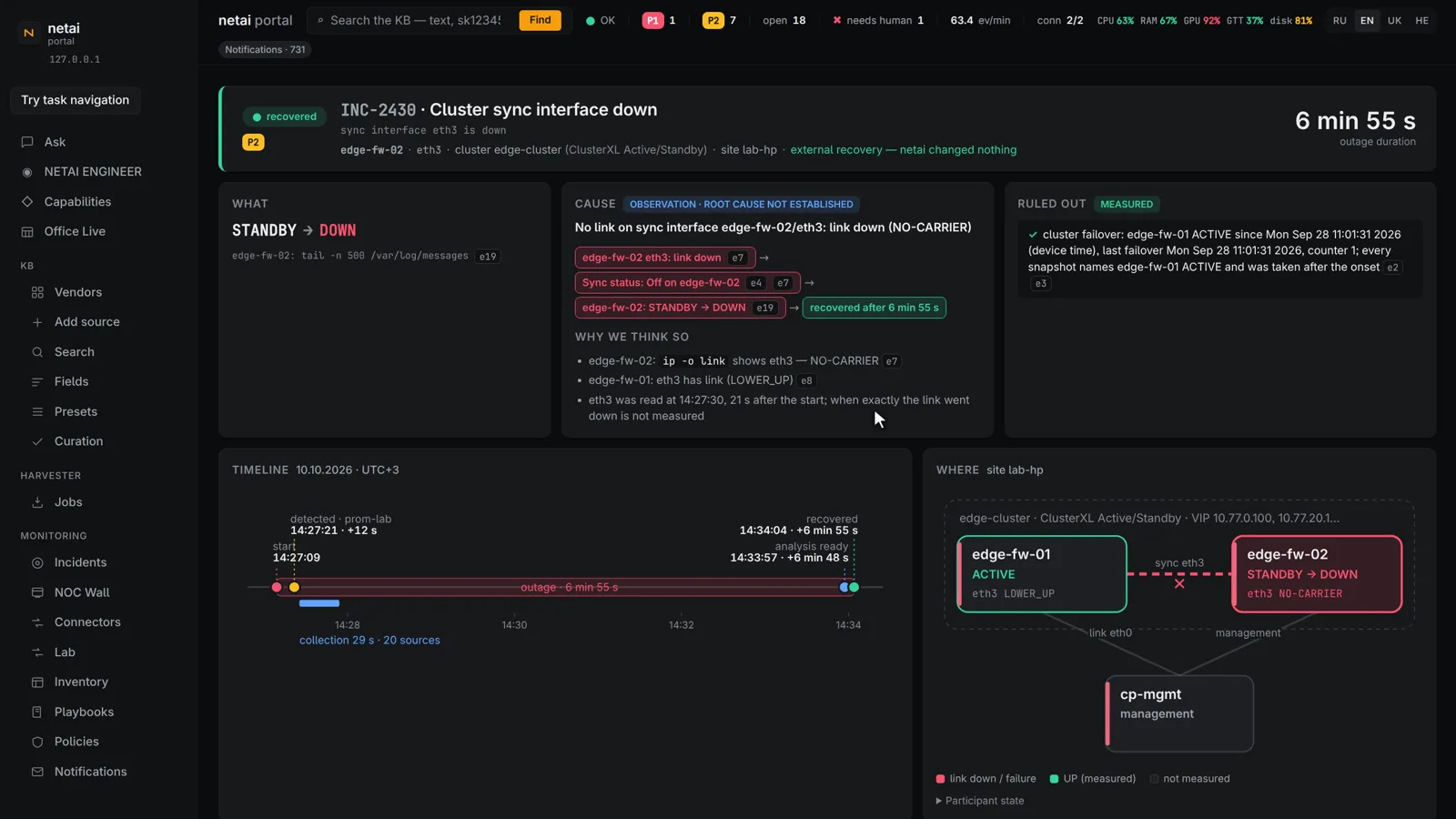This screenshot has width=1456, height=819.
Task: Open the NOC Wall icon
Action: [x=37, y=592]
